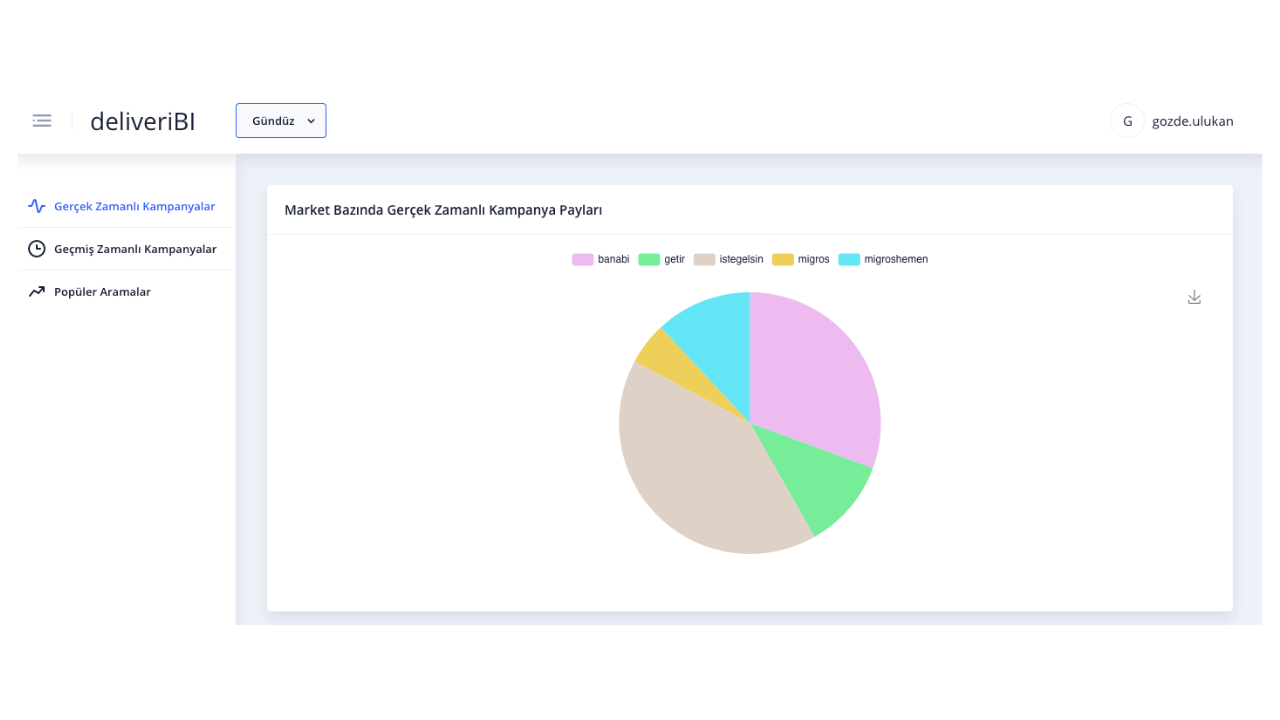Viewport: 1280px width, 720px height.
Task: Click the pulse icon for real-time campaigns
Action: click(x=37, y=206)
